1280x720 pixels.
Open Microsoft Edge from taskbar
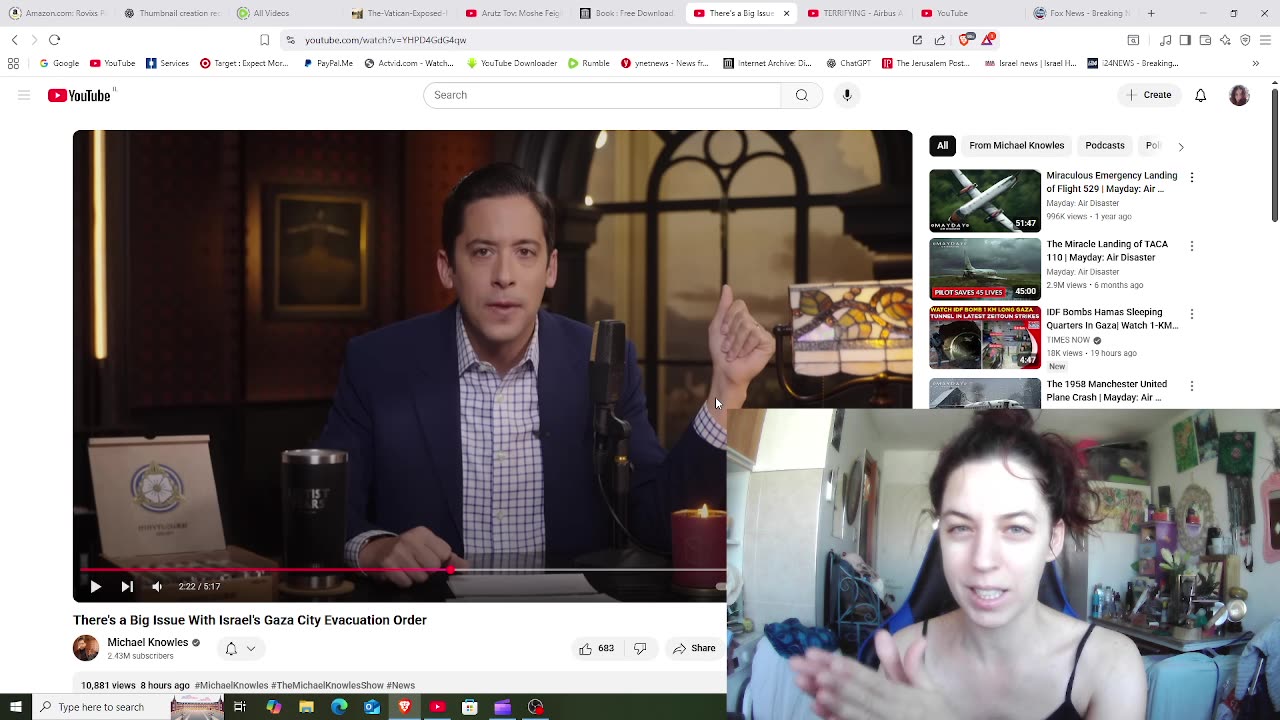click(x=339, y=707)
